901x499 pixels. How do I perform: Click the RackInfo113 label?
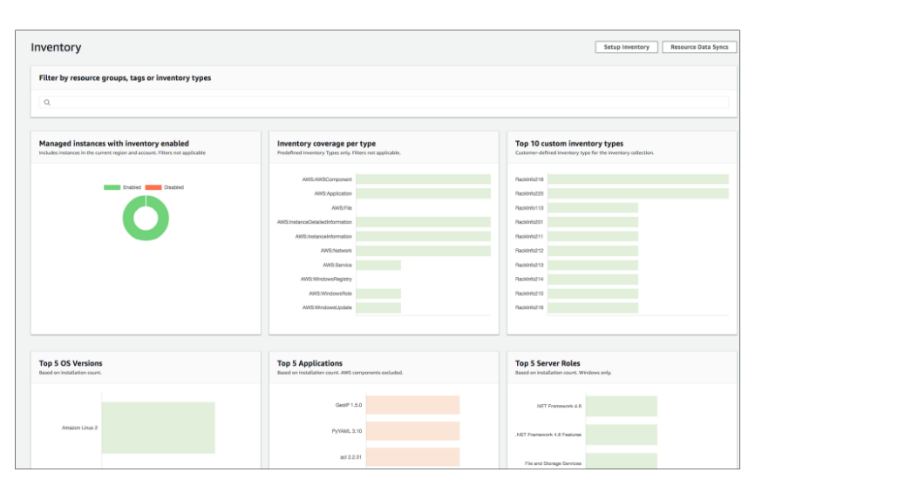point(529,208)
